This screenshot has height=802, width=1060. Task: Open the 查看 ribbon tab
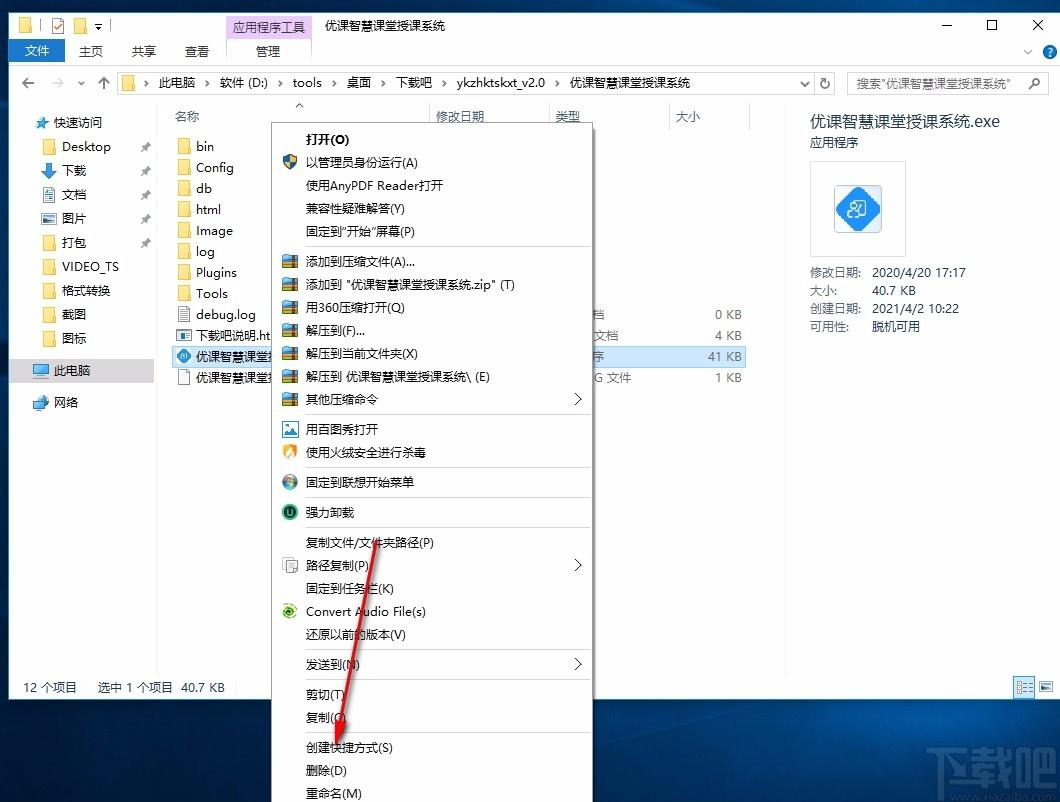click(197, 51)
